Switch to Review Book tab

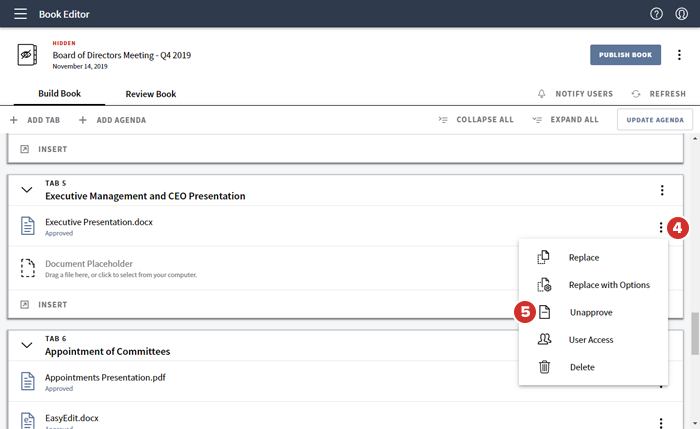point(150,94)
